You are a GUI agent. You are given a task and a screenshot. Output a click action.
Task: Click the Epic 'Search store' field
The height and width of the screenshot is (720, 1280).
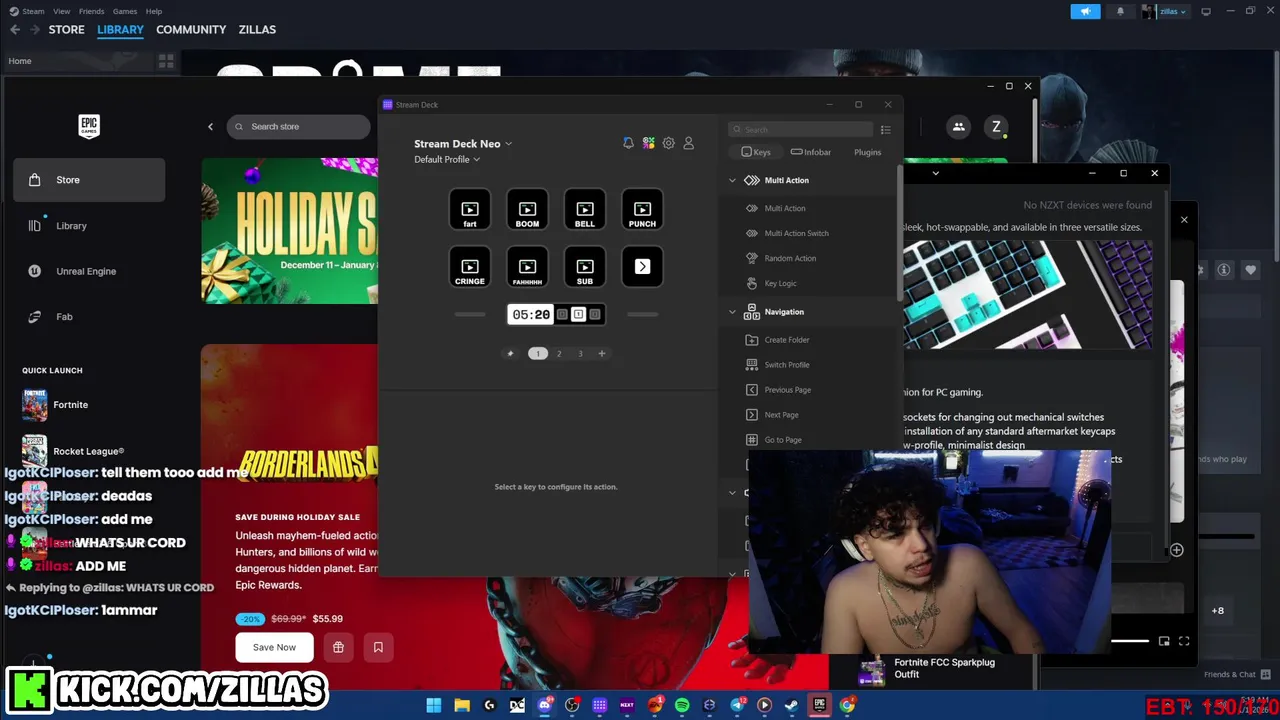coord(299,127)
